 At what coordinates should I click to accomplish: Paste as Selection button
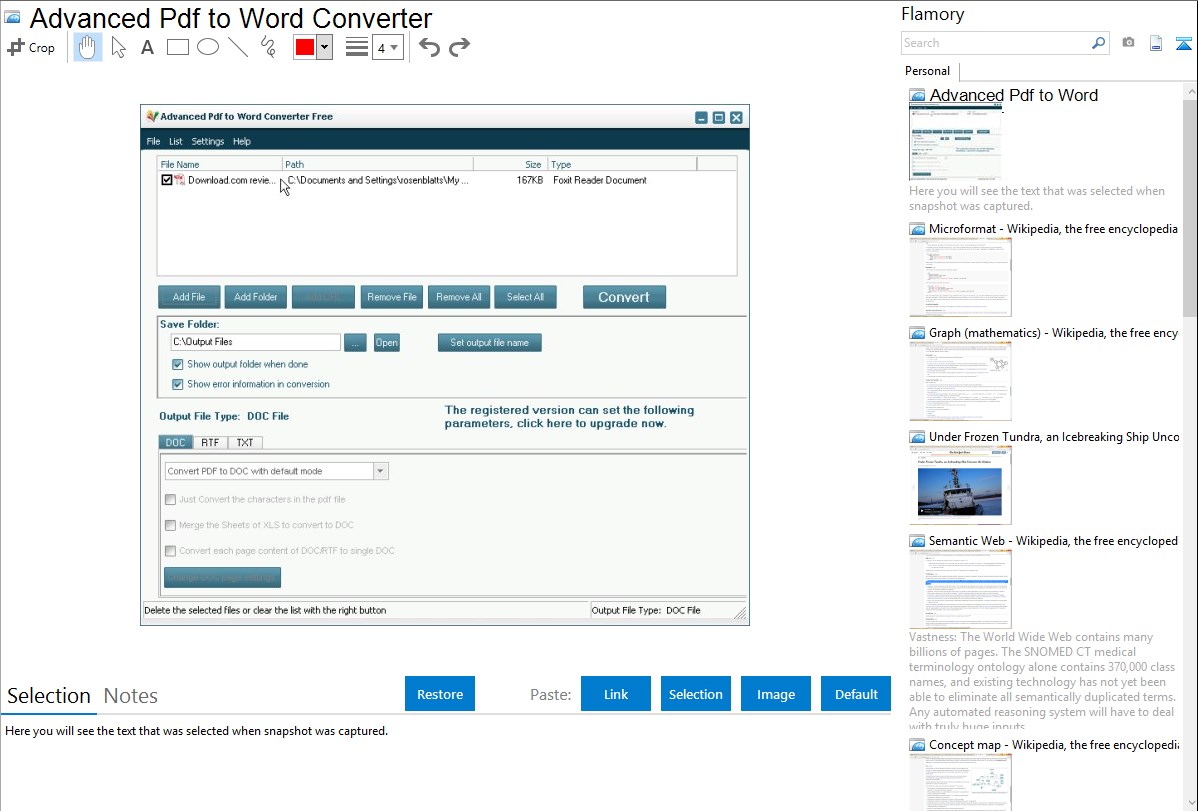695,694
